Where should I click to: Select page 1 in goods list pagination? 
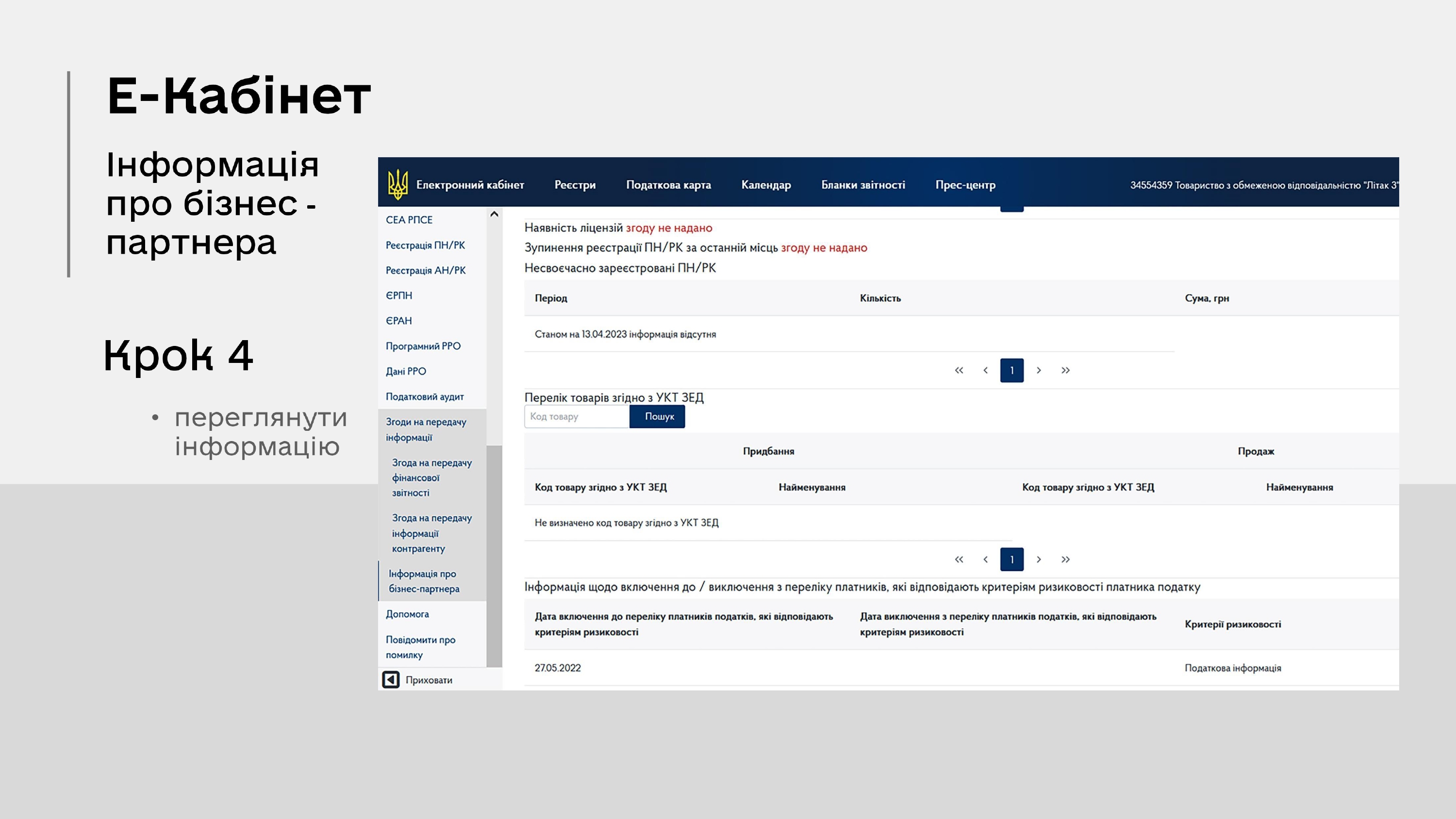(1012, 559)
